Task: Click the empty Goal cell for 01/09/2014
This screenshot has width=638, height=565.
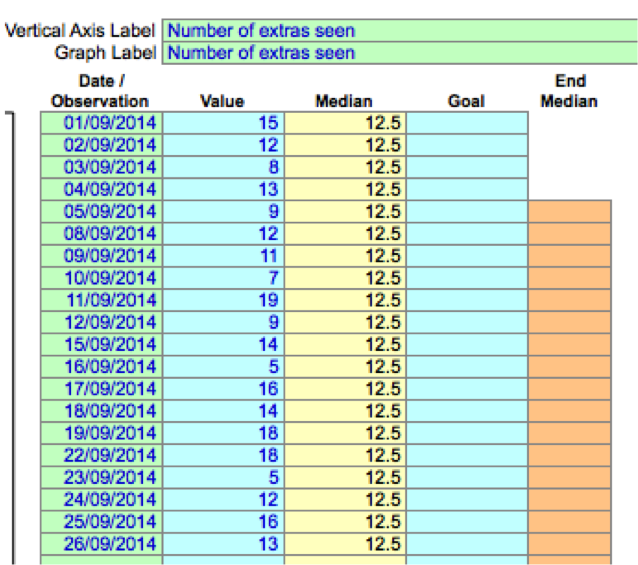Action: point(467,123)
